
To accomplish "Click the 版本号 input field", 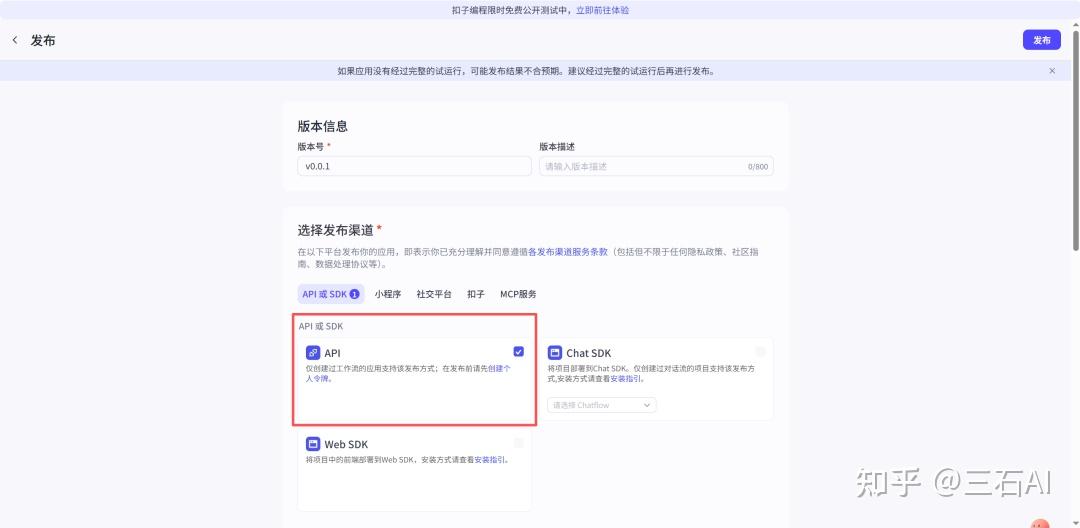I will coord(414,166).
